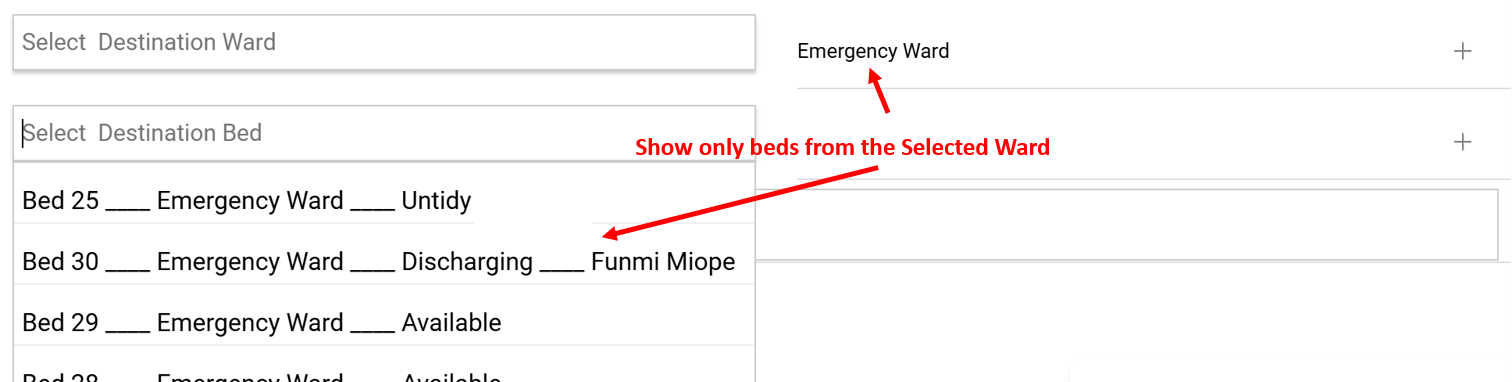The width and height of the screenshot is (1512, 382).
Task: Click the empty text box right of bed list
Action: pyautogui.click(x=1133, y=225)
